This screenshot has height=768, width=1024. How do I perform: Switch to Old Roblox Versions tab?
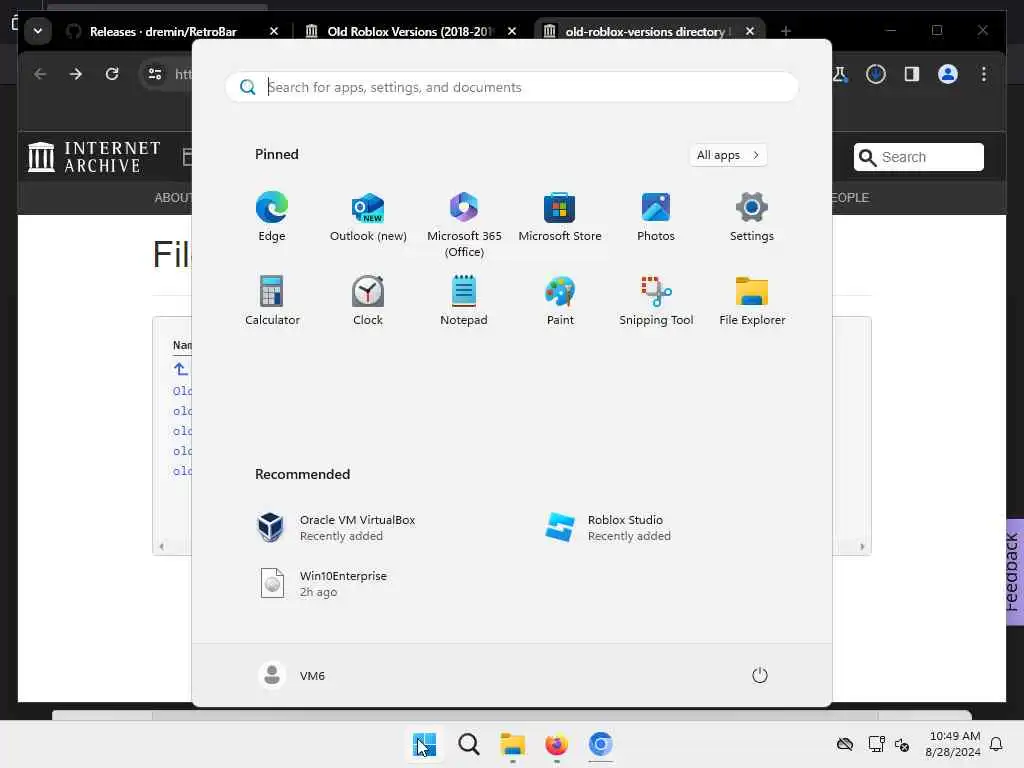(x=410, y=31)
